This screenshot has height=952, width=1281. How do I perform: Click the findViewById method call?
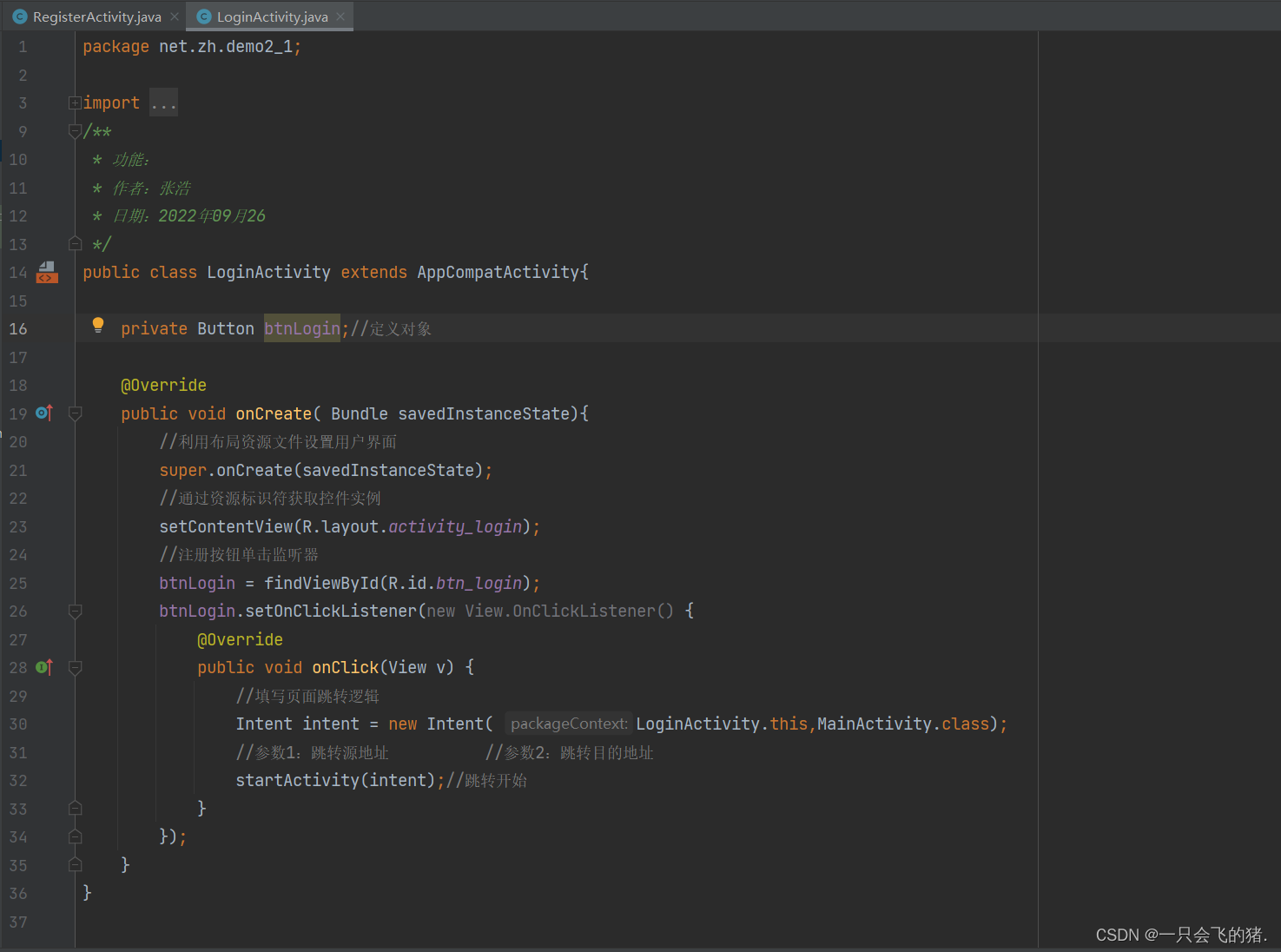321,584
